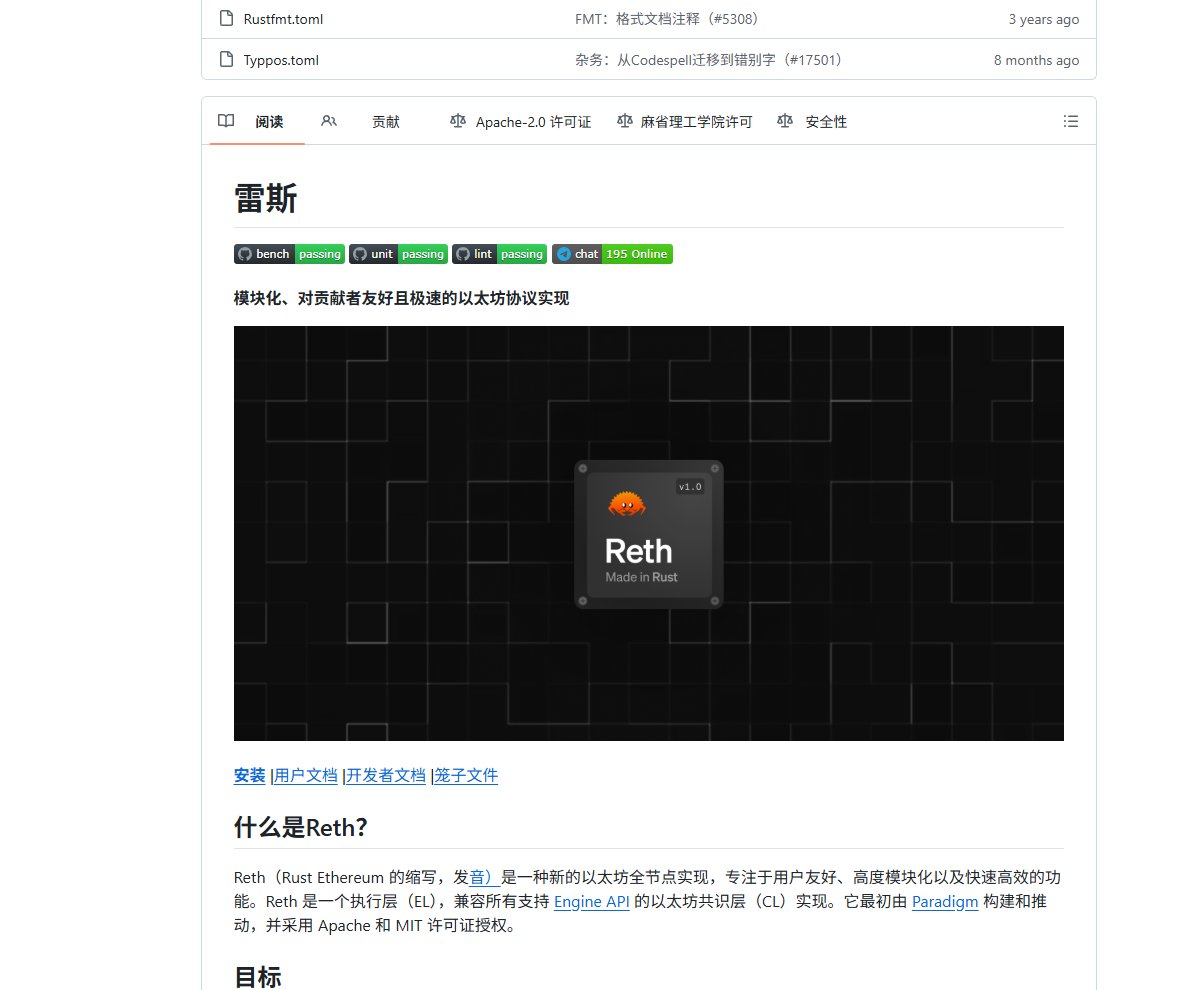Click the 目标 heading

click(257, 977)
